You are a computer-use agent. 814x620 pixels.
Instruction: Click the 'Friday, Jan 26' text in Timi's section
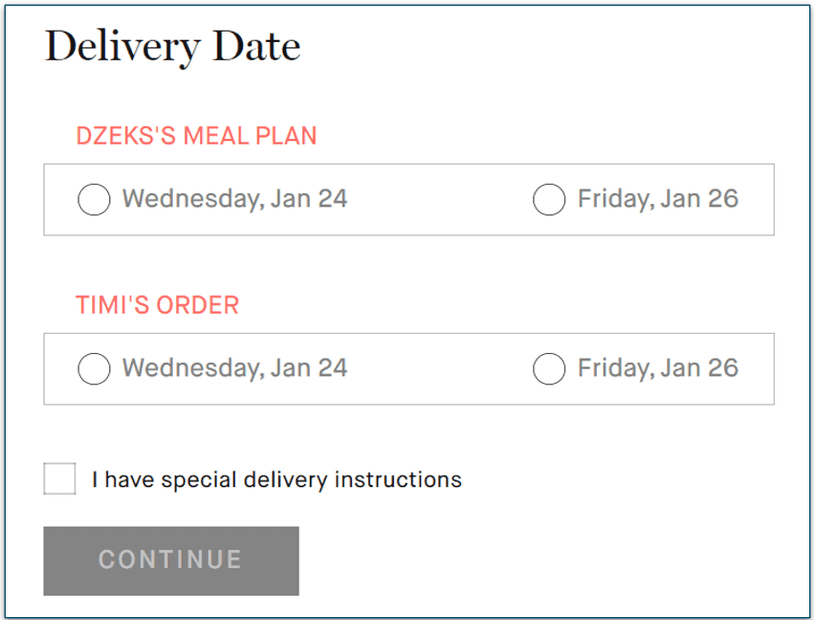pos(657,368)
